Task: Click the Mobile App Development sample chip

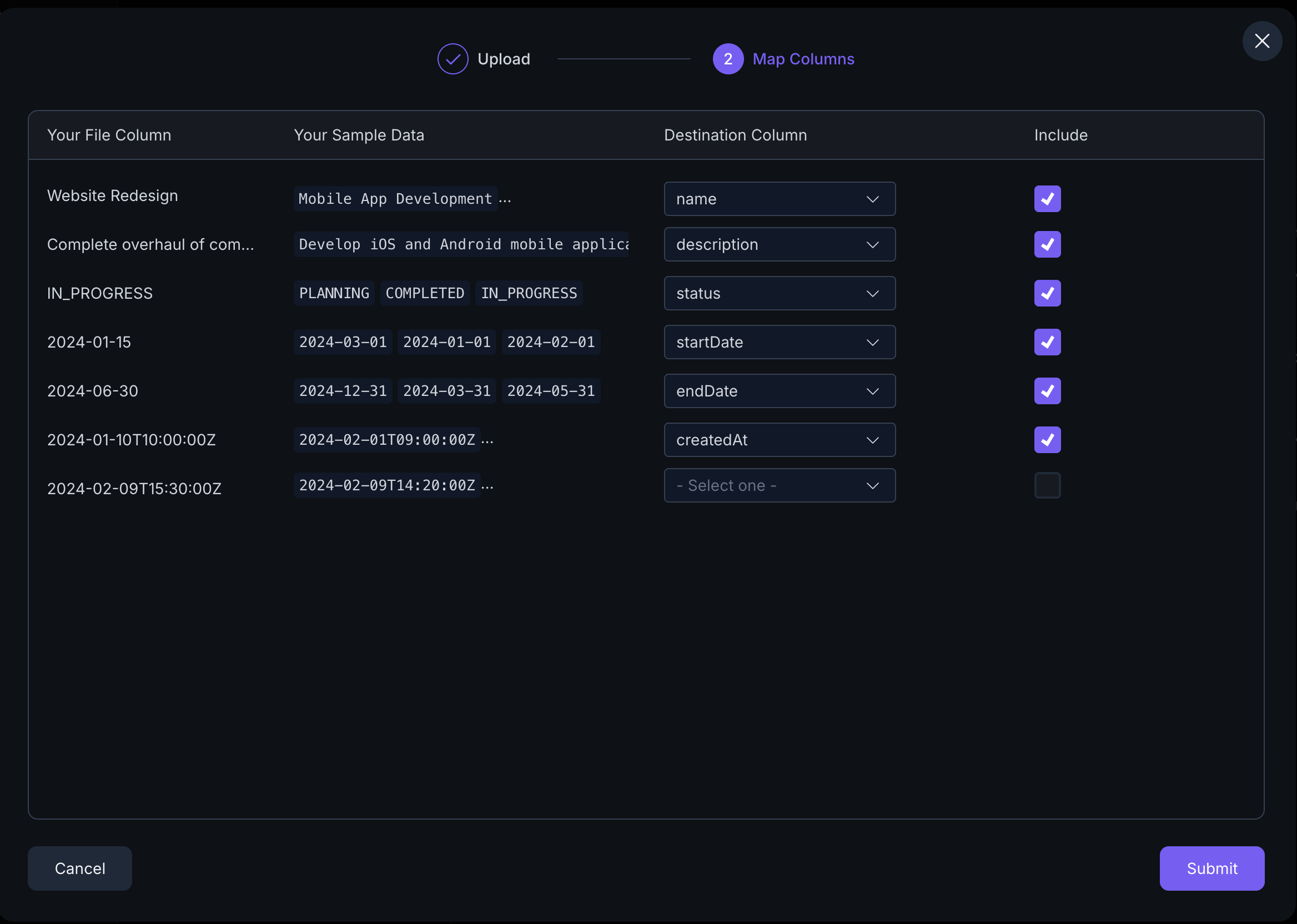Action: pos(395,199)
